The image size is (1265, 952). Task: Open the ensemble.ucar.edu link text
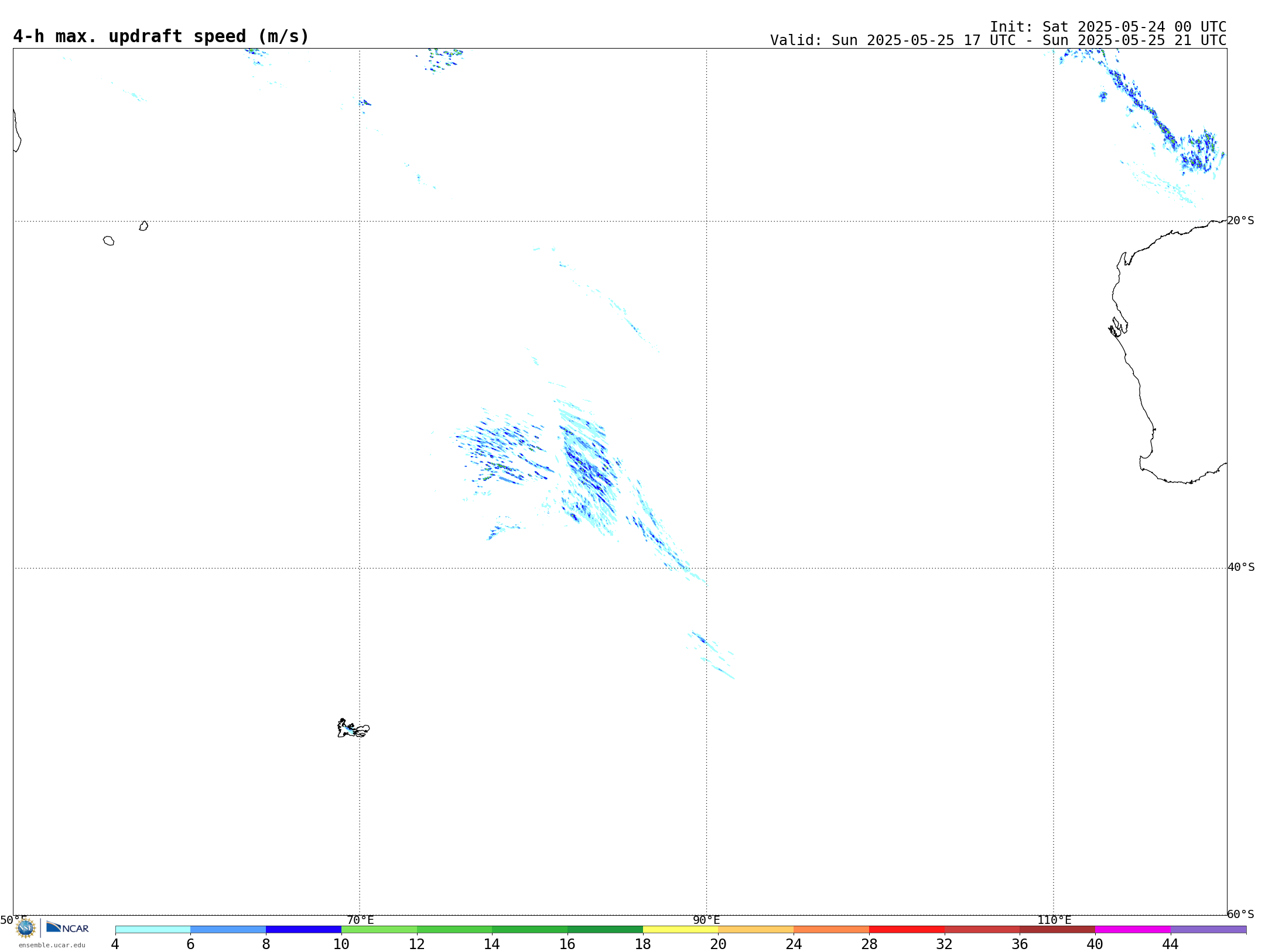tap(52, 945)
